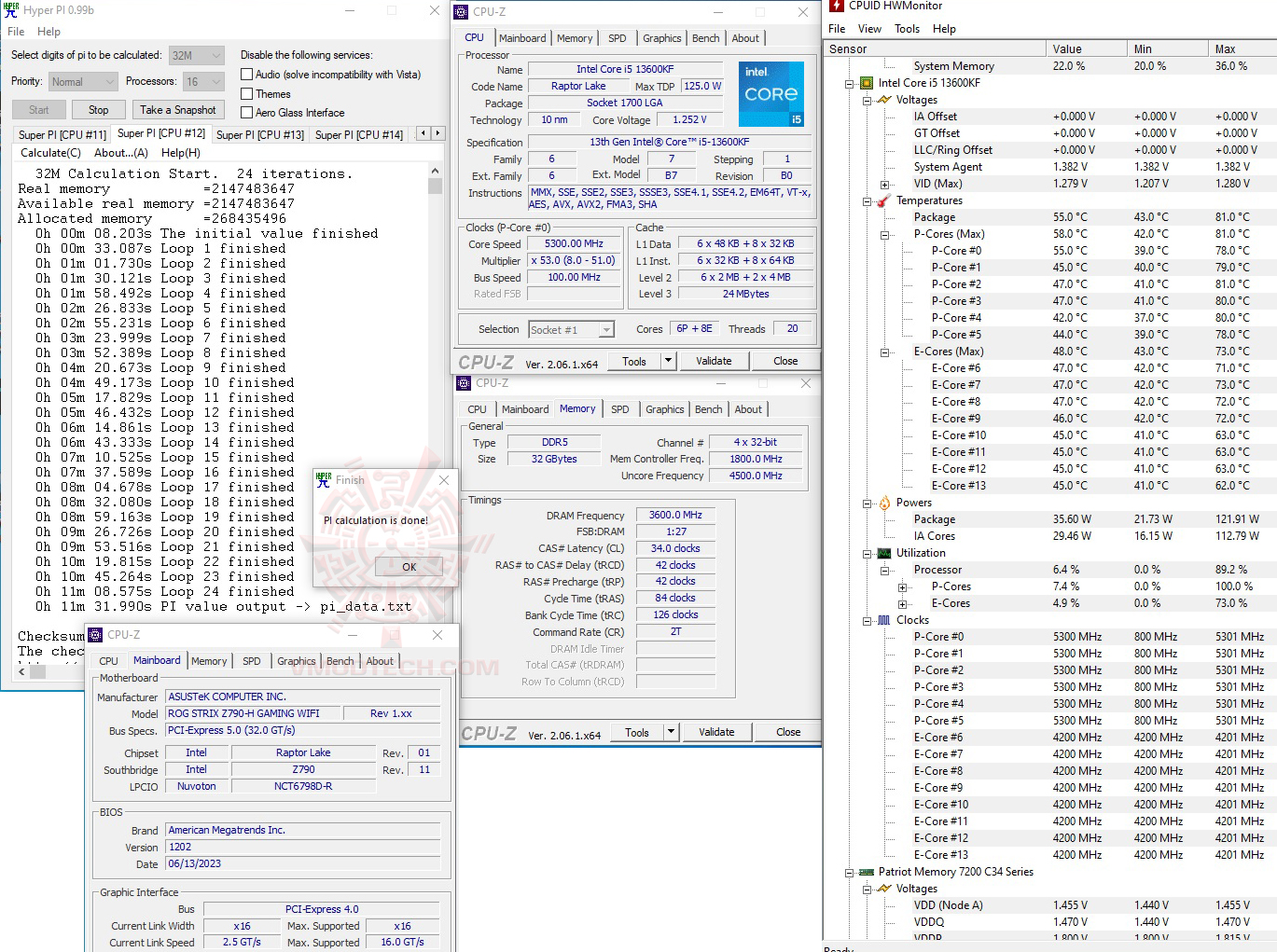Click the Hyper PI title bar icon
The height and width of the screenshot is (952, 1277).
pyautogui.click(x=11, y=10)
